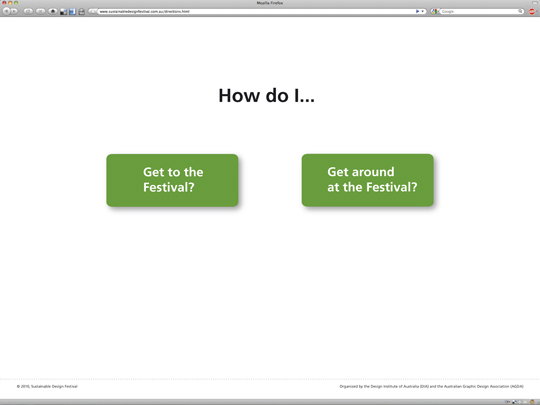
Task: Click the toolbar toggle pill in the title bar
Action: 535,3
